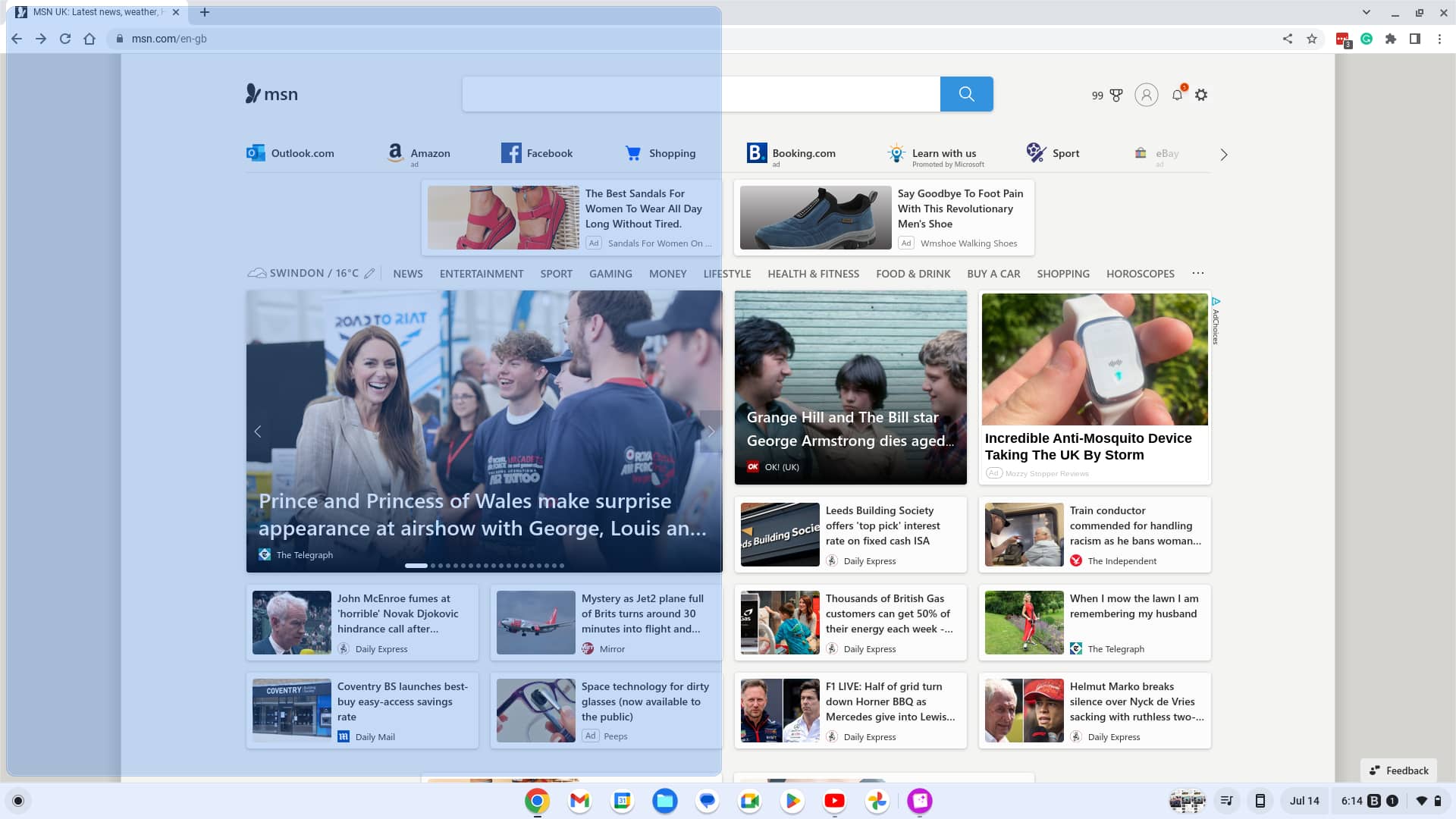This screenshot has width=1456, height=819.
Task: Open the search bar icon
Action: 966,93
